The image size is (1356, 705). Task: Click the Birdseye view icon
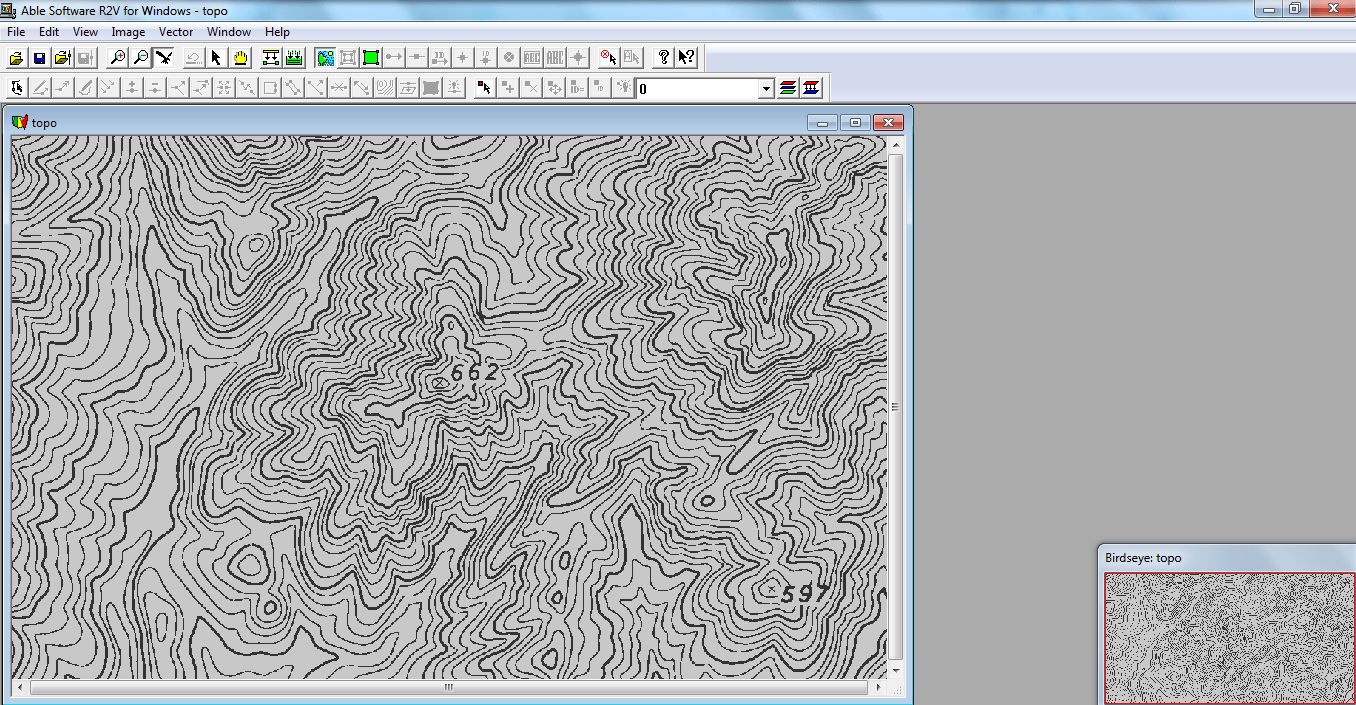coord(164,58)
